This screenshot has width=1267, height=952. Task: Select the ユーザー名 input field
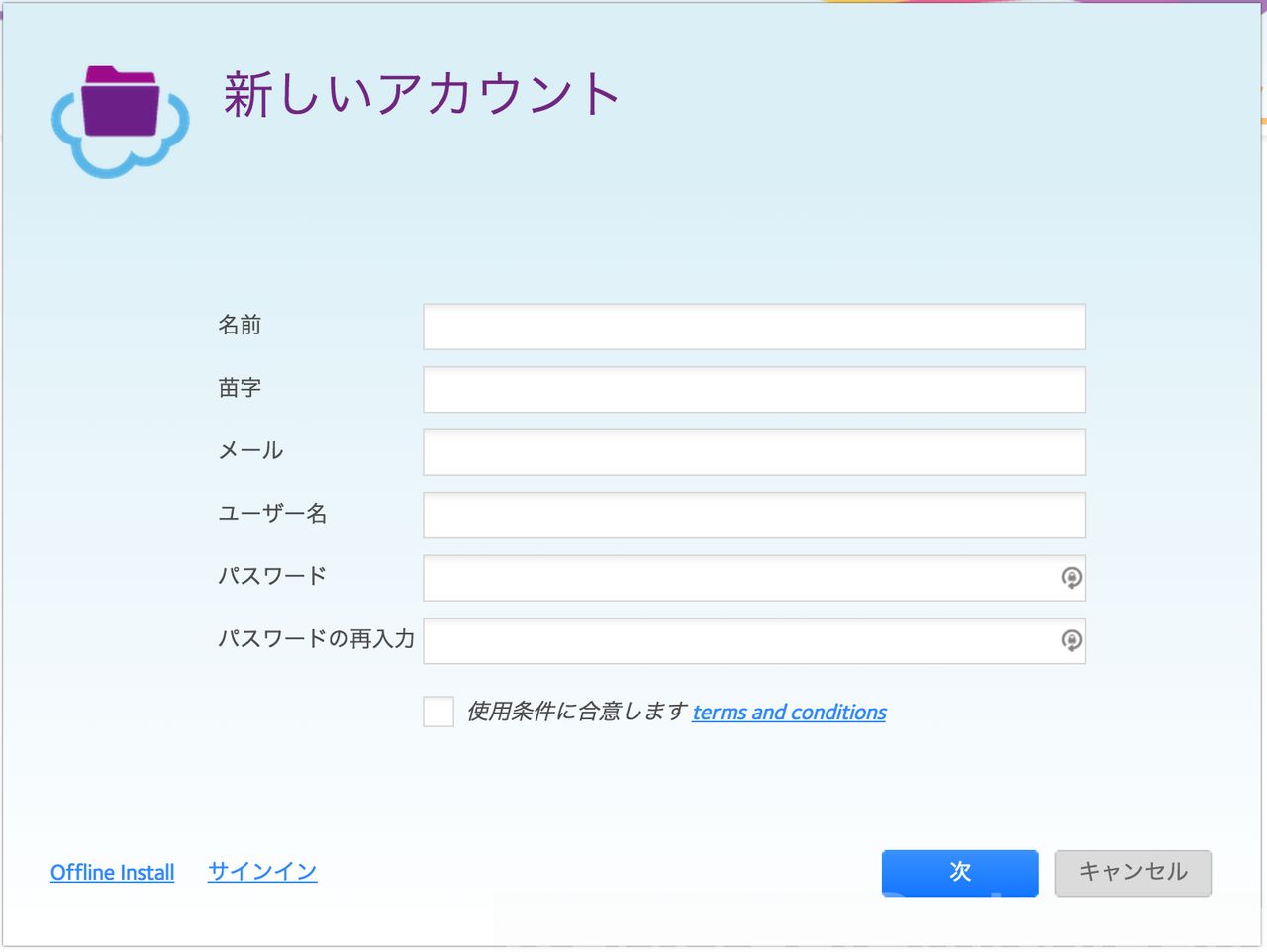(x=754, y=516)
